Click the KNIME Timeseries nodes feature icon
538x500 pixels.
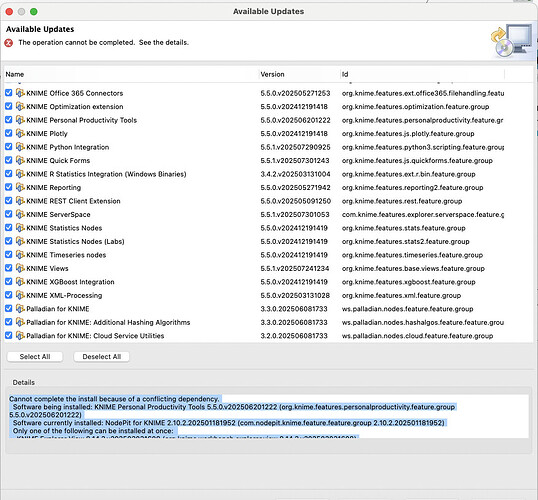click(20, 255)
